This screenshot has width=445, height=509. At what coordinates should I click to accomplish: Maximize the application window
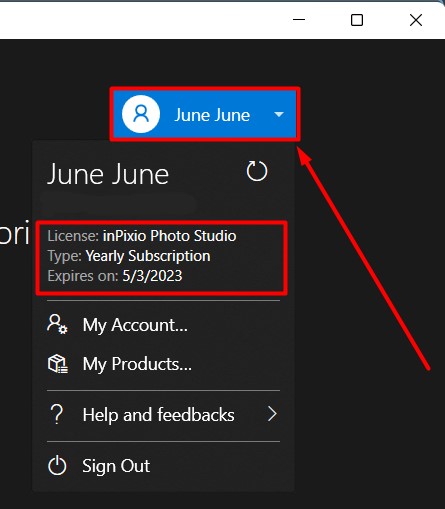[x=357, y=20]
